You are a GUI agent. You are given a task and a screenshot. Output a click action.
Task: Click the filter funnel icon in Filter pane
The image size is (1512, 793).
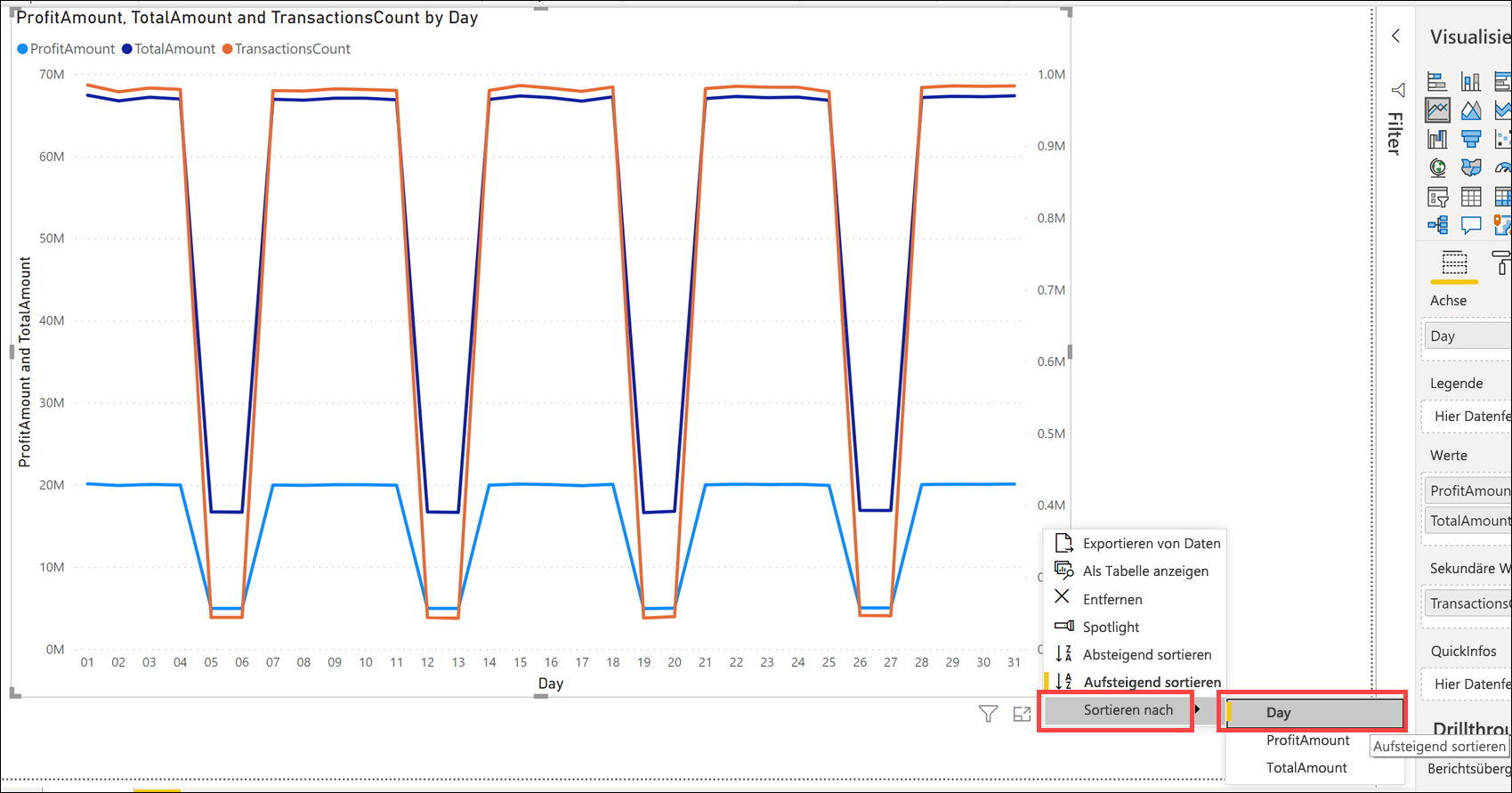[x=1398, y=90]
